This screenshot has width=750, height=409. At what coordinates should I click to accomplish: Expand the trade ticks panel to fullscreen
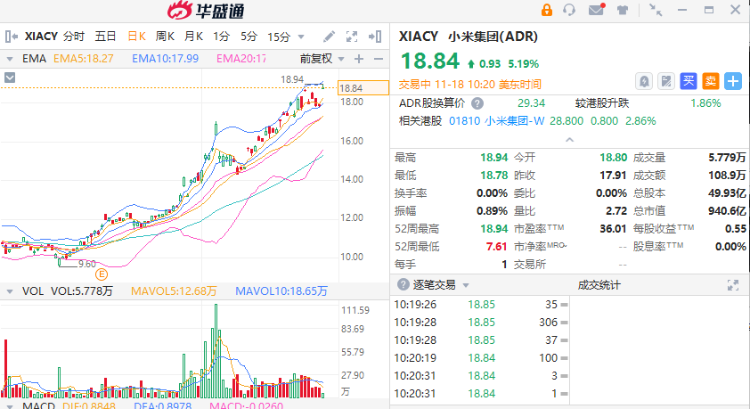(733, 285)
